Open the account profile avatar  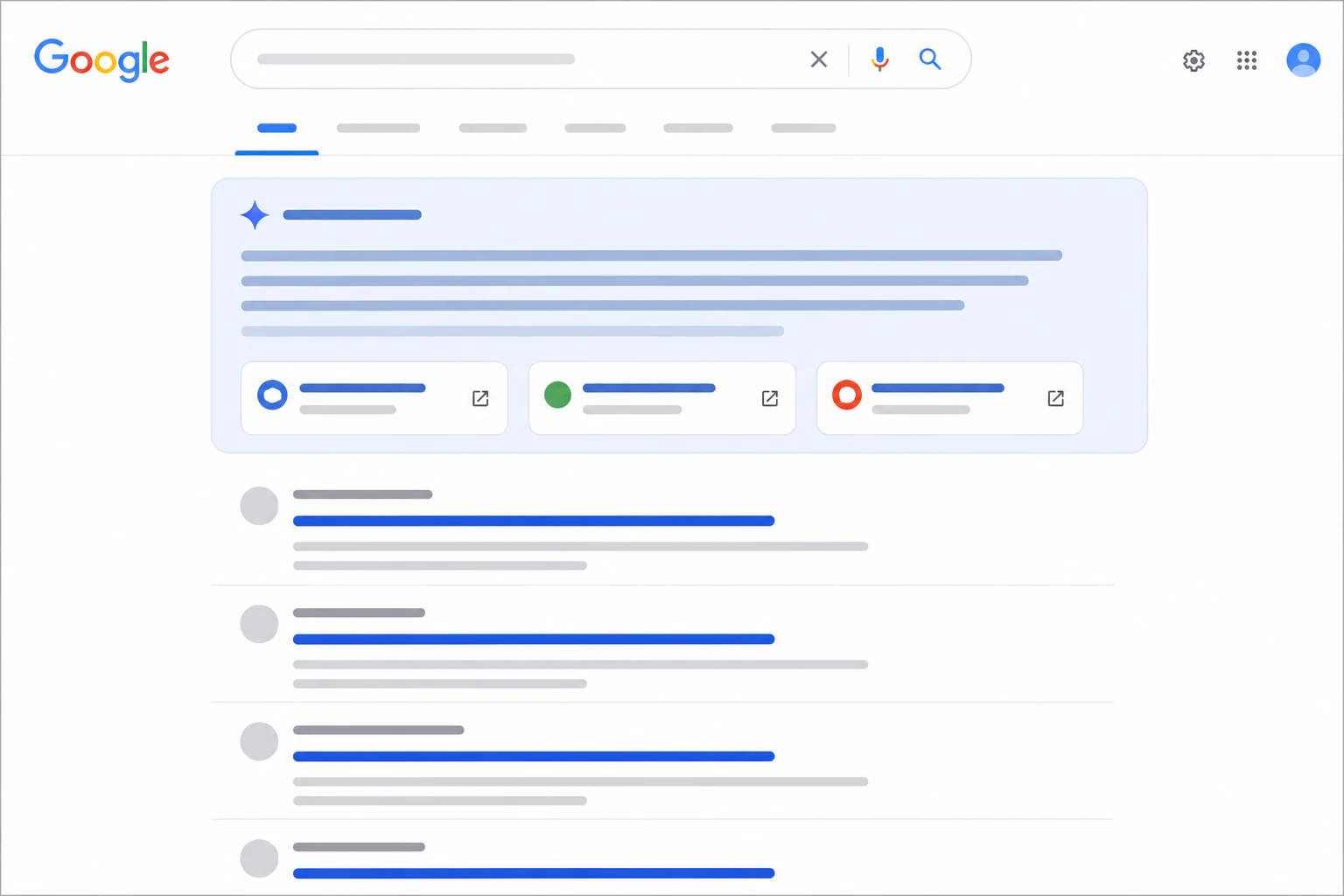(x=1303, y=60)
